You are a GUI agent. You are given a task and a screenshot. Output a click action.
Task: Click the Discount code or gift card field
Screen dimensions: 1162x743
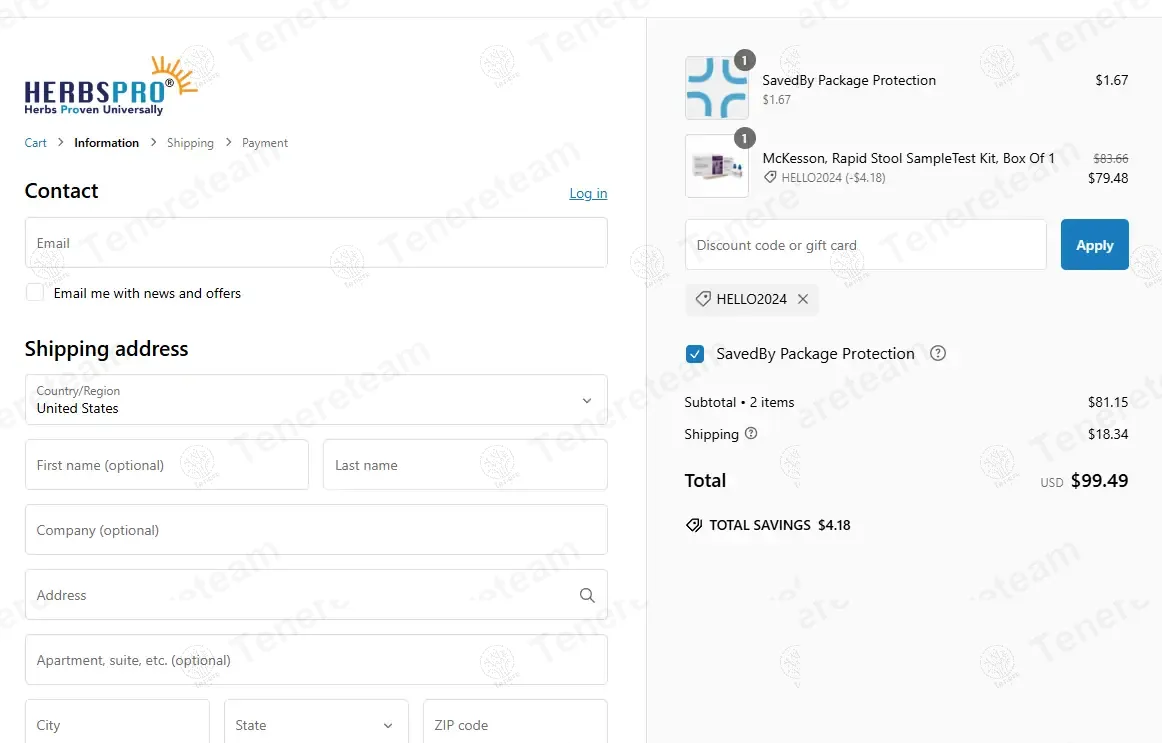coord(865,245)
